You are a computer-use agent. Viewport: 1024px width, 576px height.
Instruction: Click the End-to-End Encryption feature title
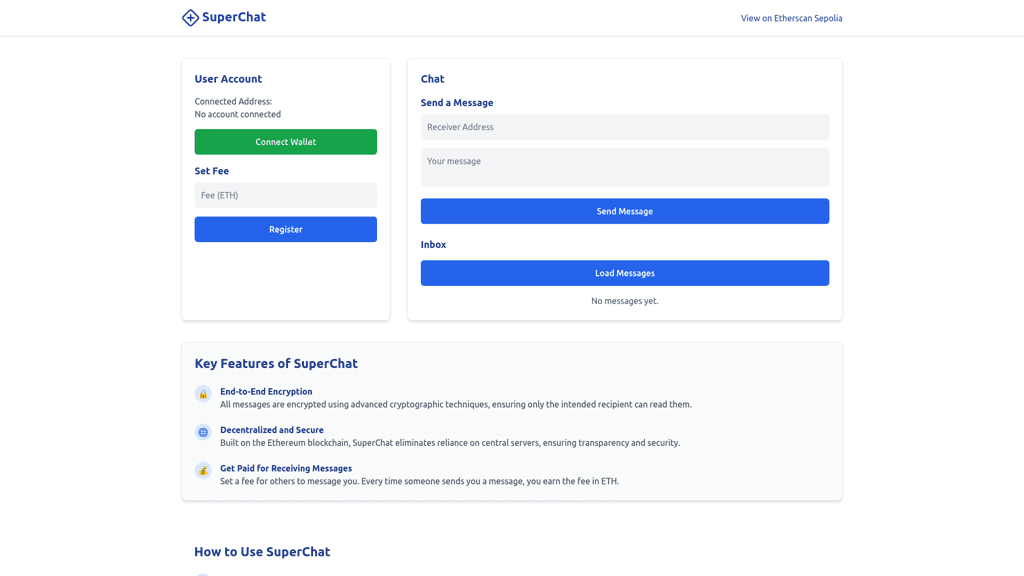266,392
